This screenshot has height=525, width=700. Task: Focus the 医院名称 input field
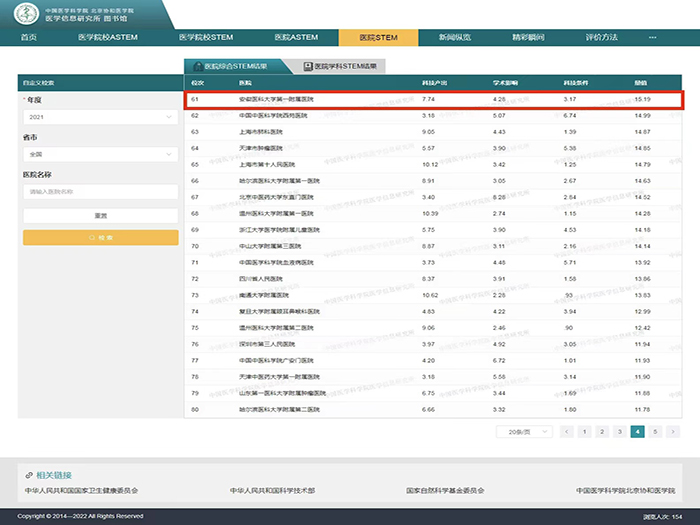[100, 191]
